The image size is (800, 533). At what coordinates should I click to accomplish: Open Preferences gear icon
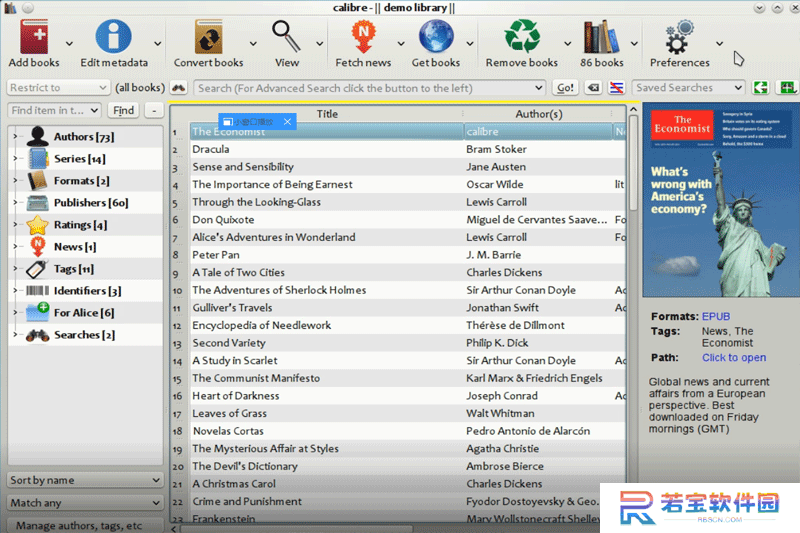(679, 37)
